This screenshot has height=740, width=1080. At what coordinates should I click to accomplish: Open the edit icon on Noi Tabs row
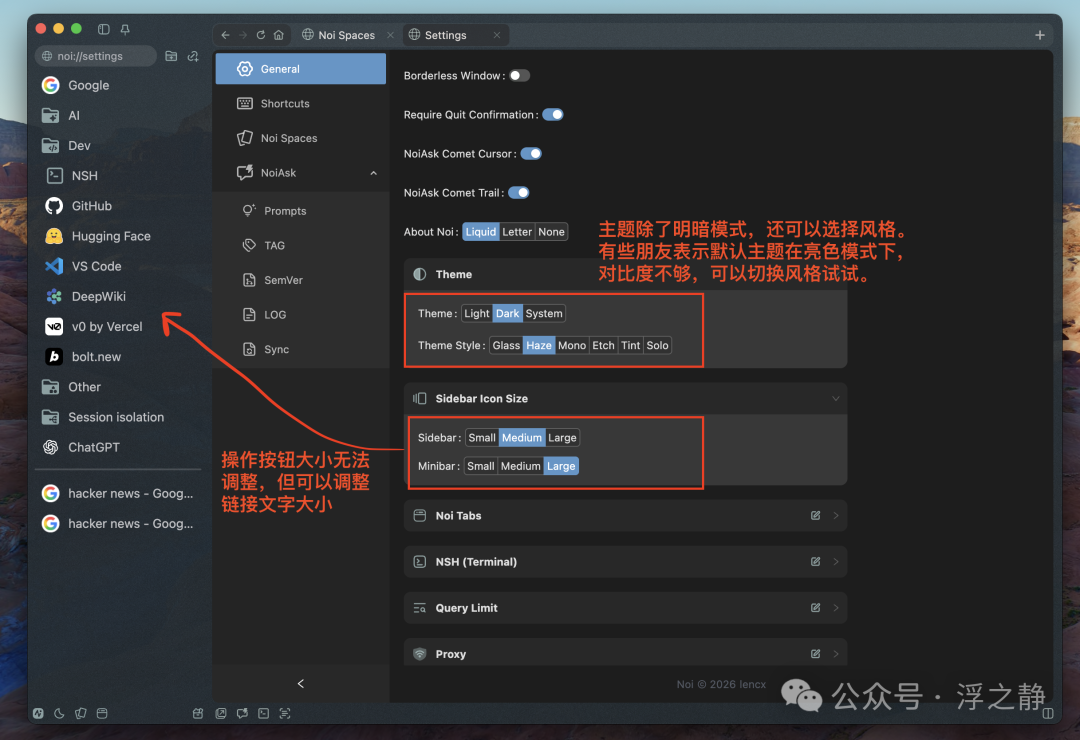click(x=816, y=515)
